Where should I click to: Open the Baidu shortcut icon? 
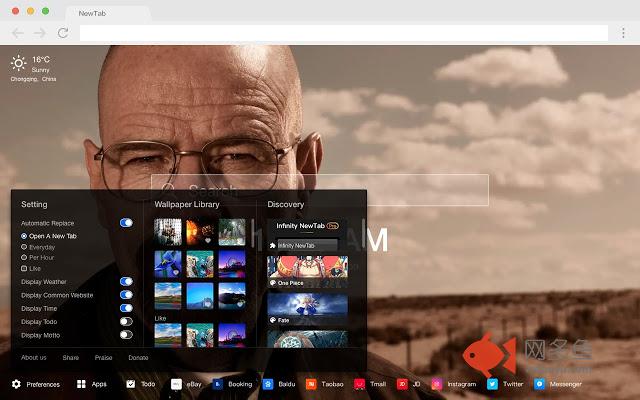[268, 384]
